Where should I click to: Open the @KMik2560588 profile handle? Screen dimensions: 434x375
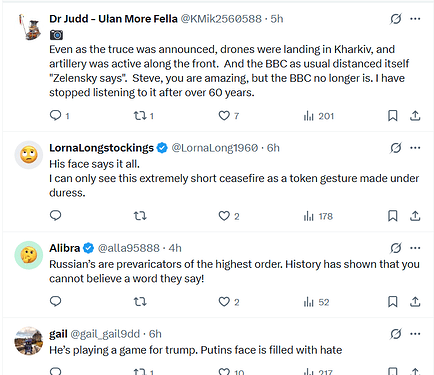point(221,19)
